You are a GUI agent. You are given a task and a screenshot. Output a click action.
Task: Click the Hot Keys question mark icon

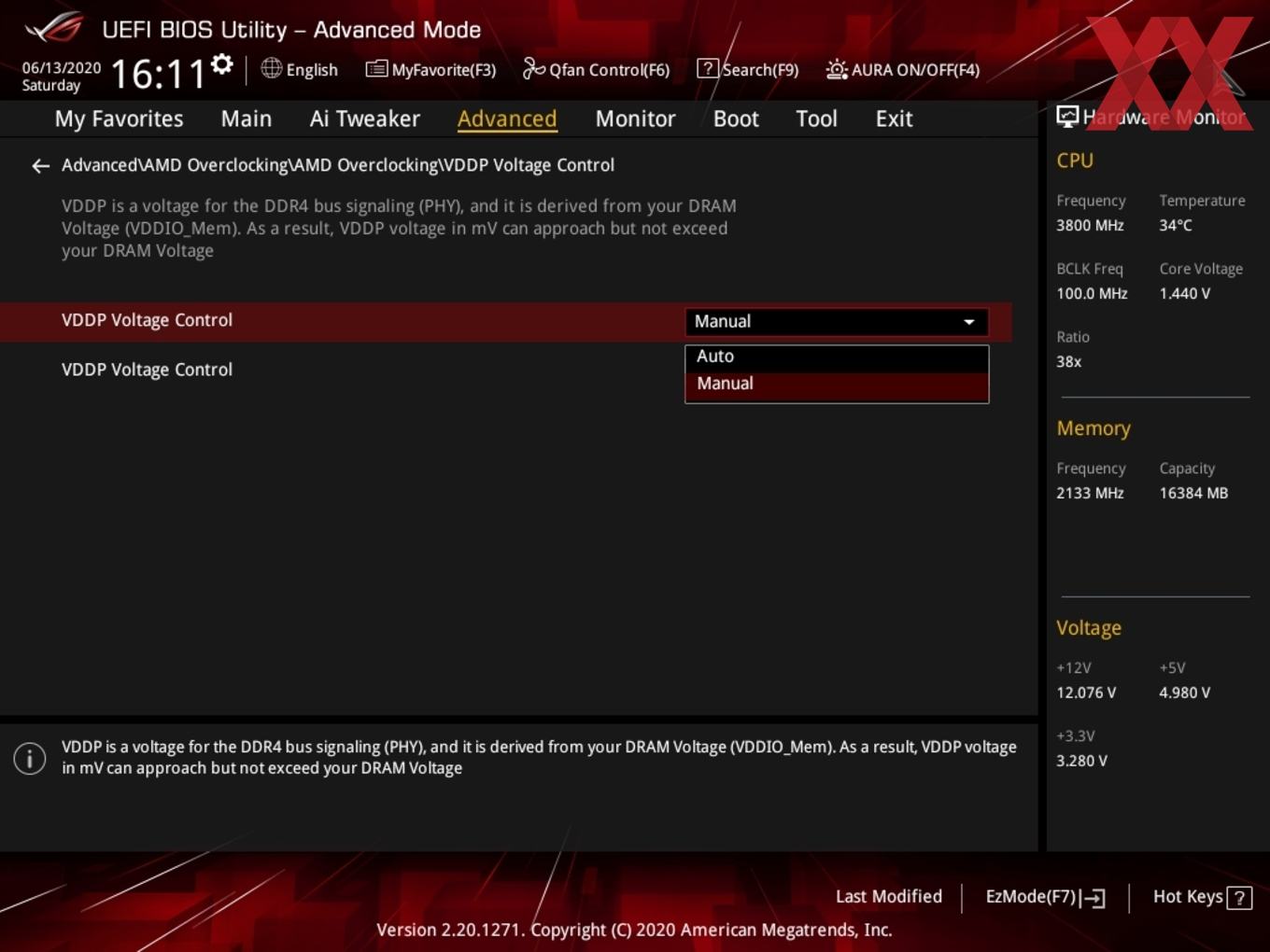(x=1239, y=898)
